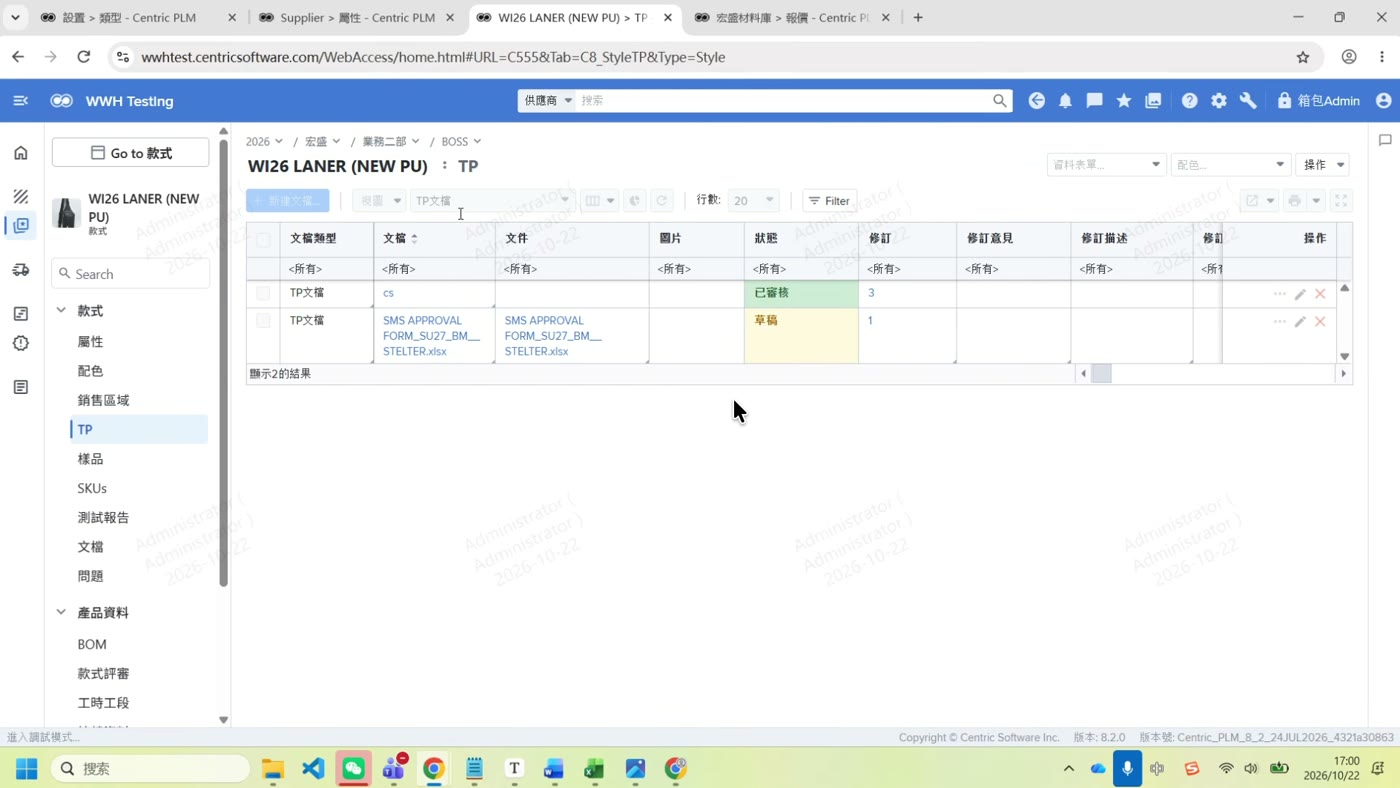Focus the sidebar Search field
Viewport: 1400px width, 788px height.
tap(131, 274)
